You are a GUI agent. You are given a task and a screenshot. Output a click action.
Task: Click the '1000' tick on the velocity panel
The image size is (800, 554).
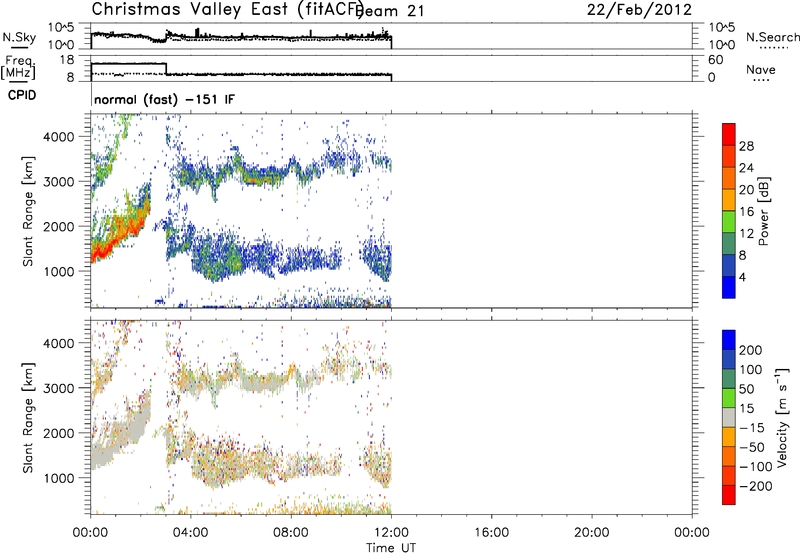coord(59,478)
